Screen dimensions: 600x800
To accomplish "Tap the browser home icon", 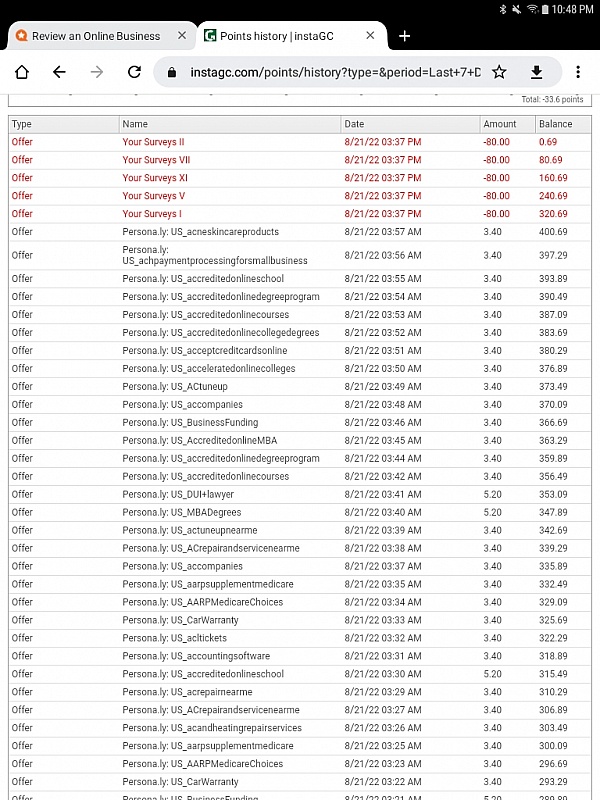I will (22, 72).
